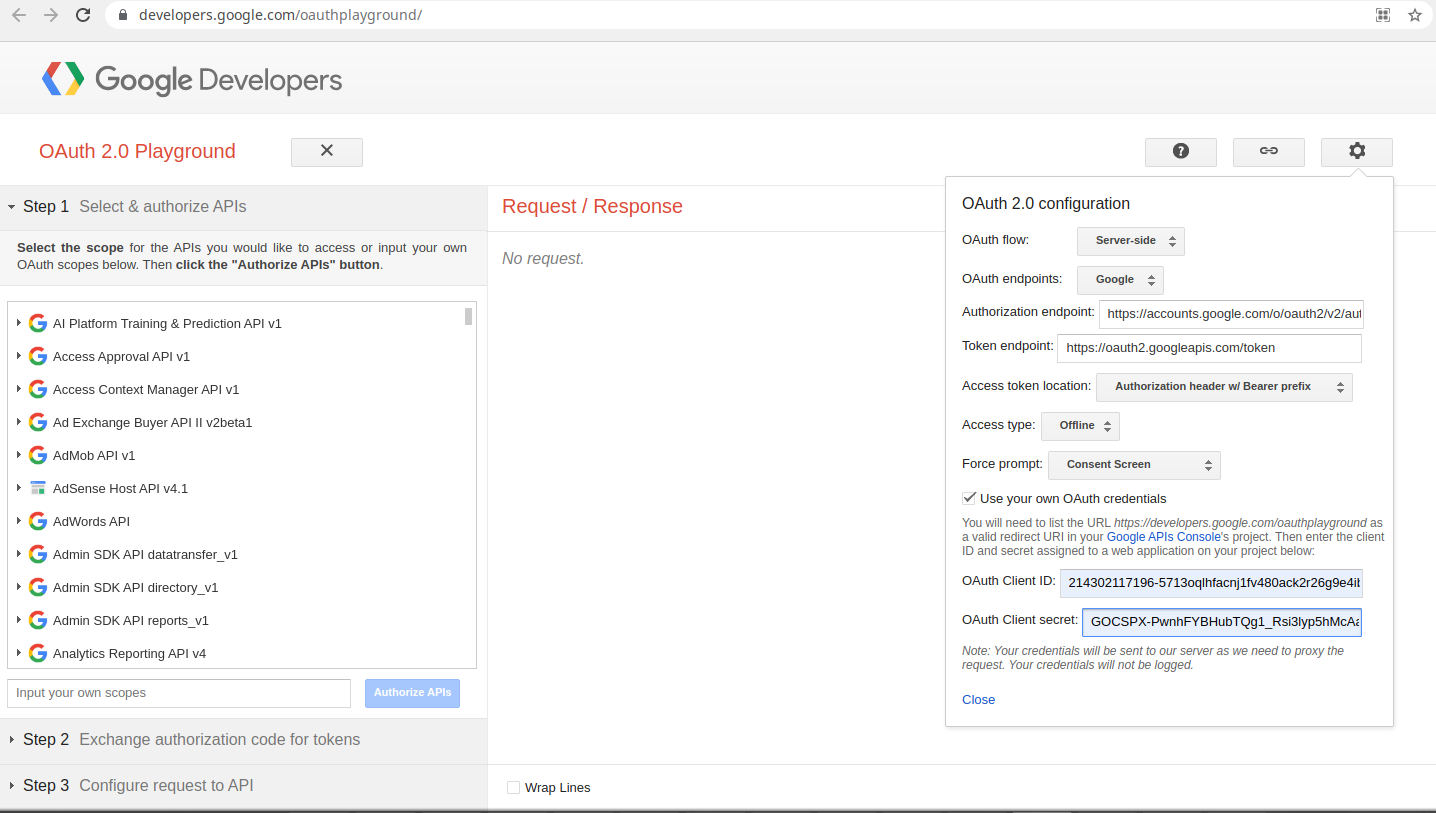Close the OAuth 2.0 configuration panel
Viewport: 1436px width, 813px height.
coord(978,699)
